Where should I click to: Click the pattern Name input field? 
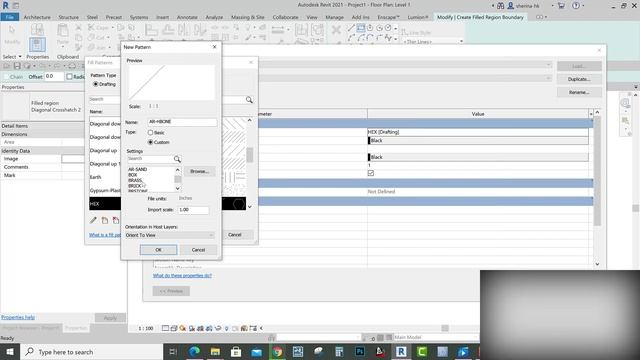[182, 122]
